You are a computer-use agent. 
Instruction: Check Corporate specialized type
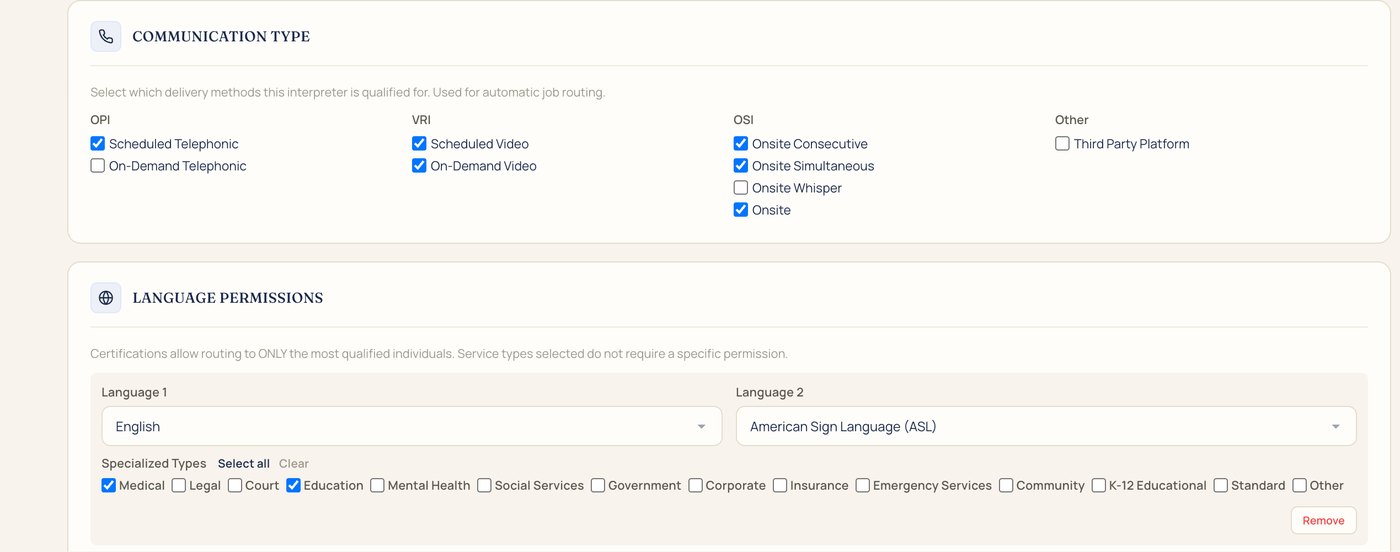point(695,486)
